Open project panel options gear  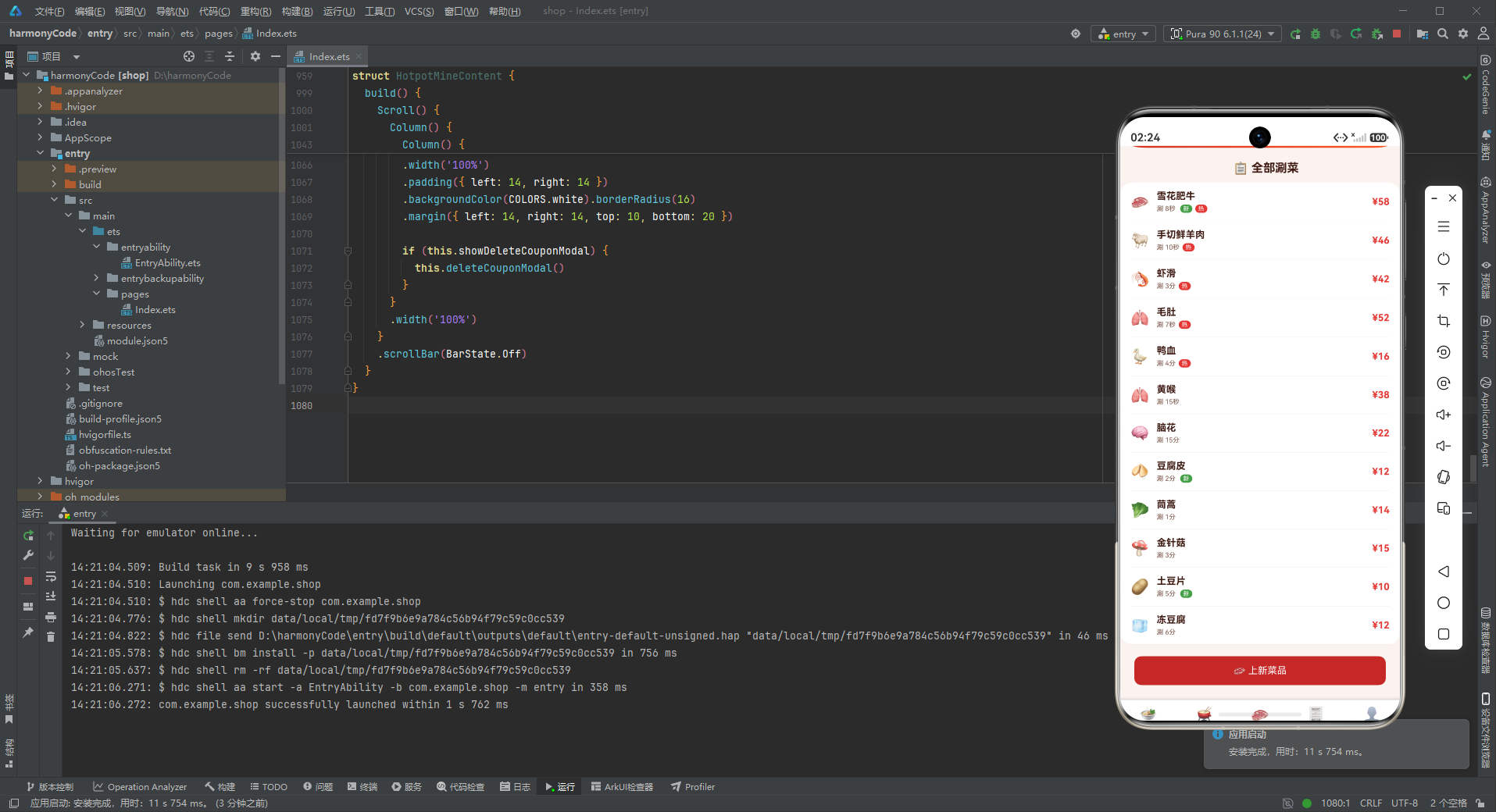pos(255,56)
